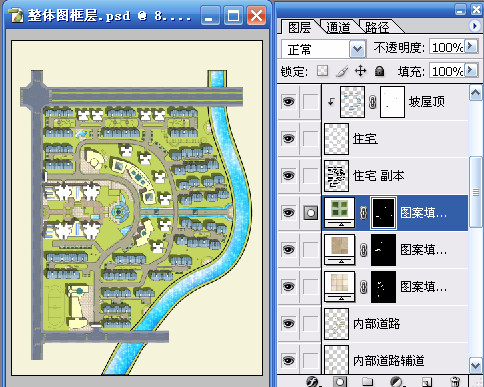Select the 住宅 layer thumbnail
The width and height of the screenshot is (484, 387).
pyautogui.click(x=337, y=139)
